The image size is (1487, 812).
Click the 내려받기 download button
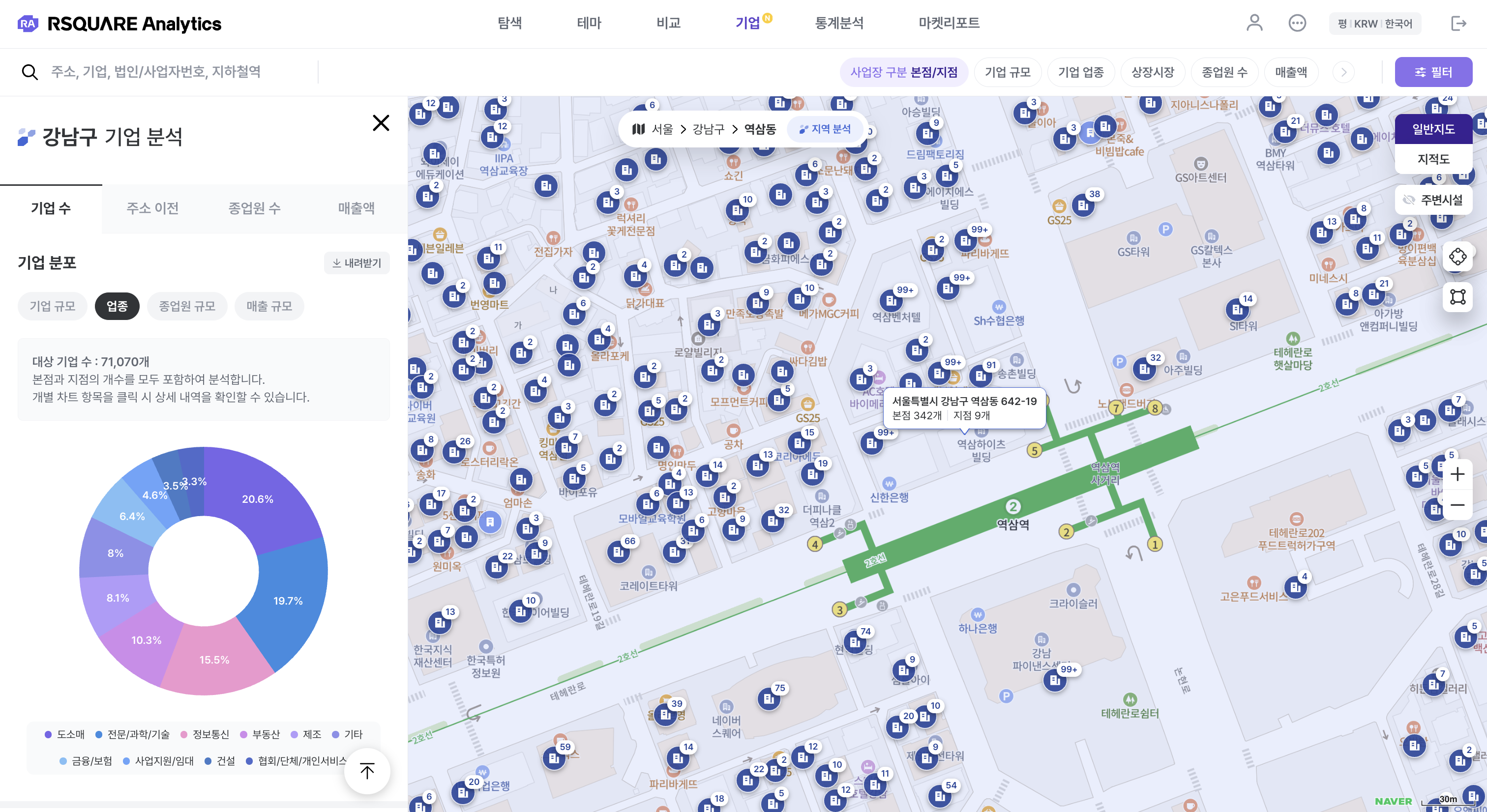(x=356, y=262)
